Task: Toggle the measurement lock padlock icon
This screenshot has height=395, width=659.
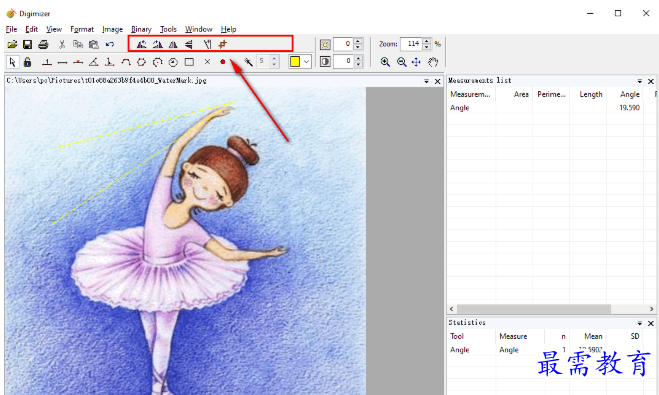Action: 27,62
